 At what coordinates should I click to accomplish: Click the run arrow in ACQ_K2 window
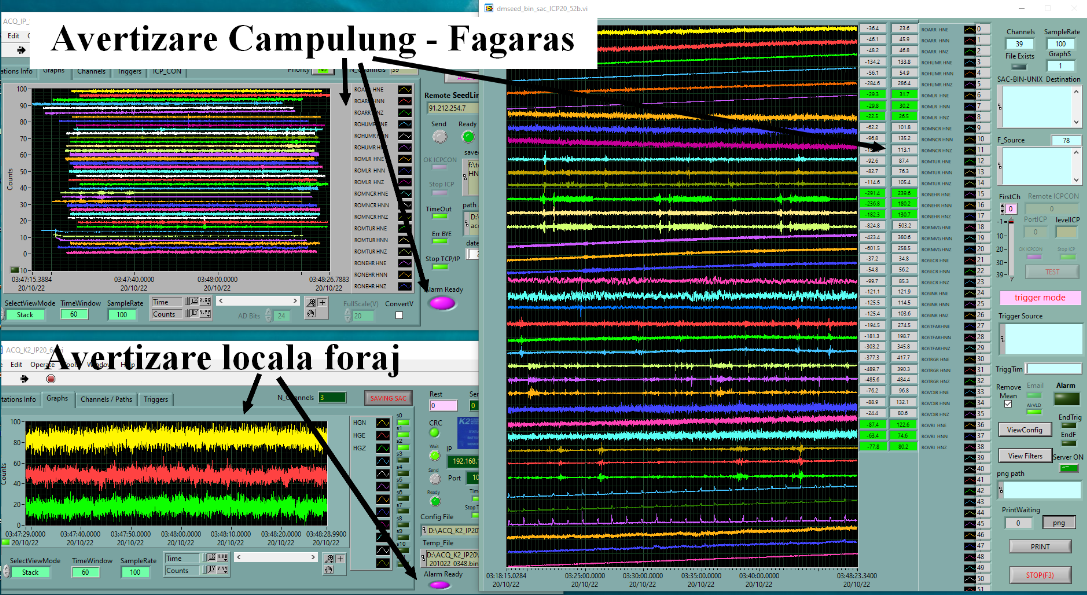(24, 379)
